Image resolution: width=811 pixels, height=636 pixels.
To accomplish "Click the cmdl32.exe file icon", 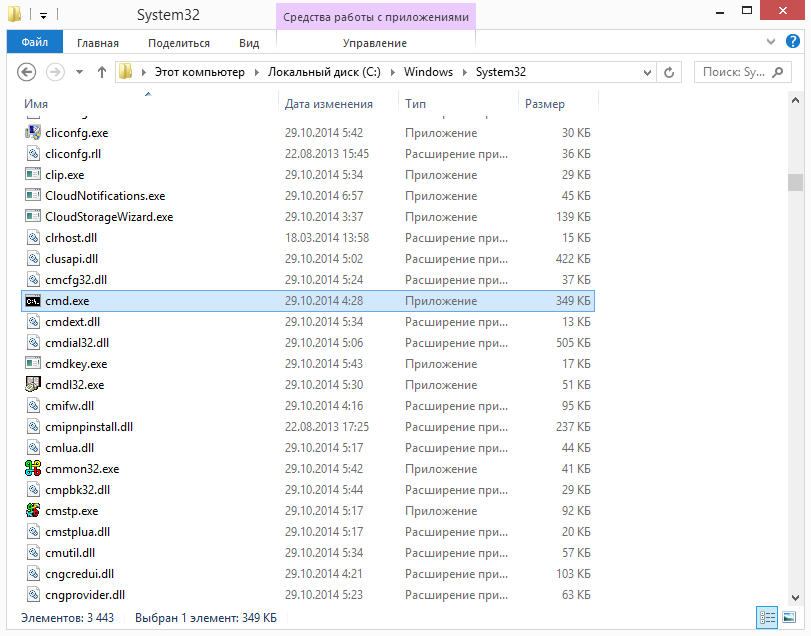I will (33, 384).
